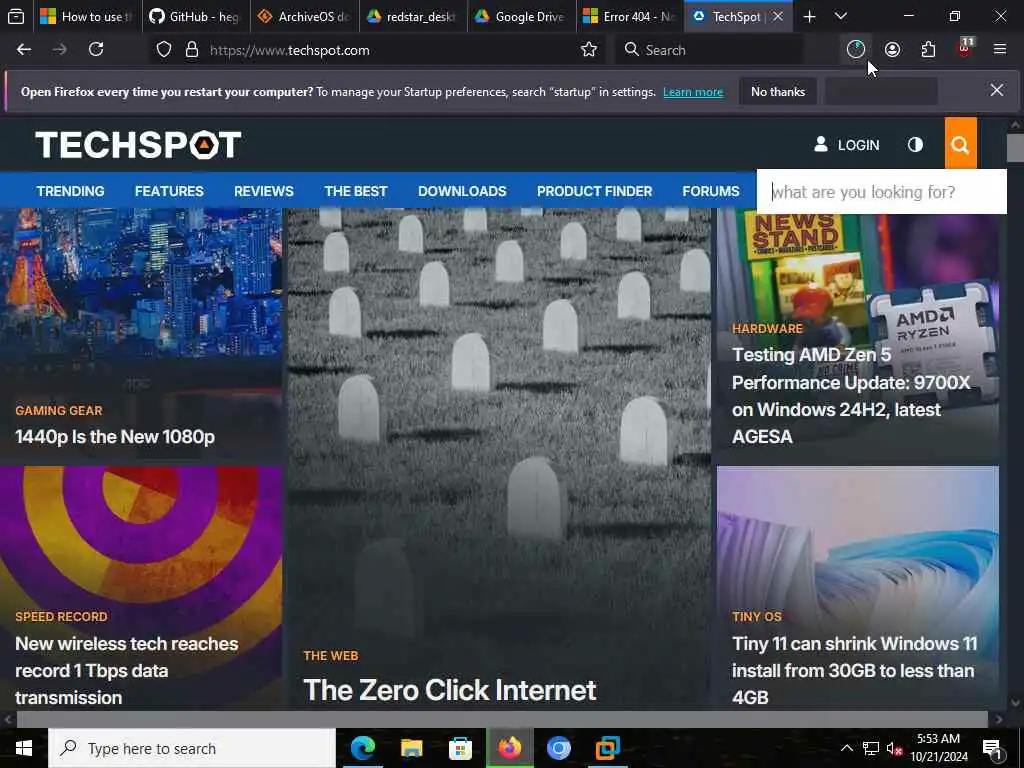This screenshot has height=768, width=1024.
Task: Click the SPEED RECORD category label
Action: pos(61,616)
